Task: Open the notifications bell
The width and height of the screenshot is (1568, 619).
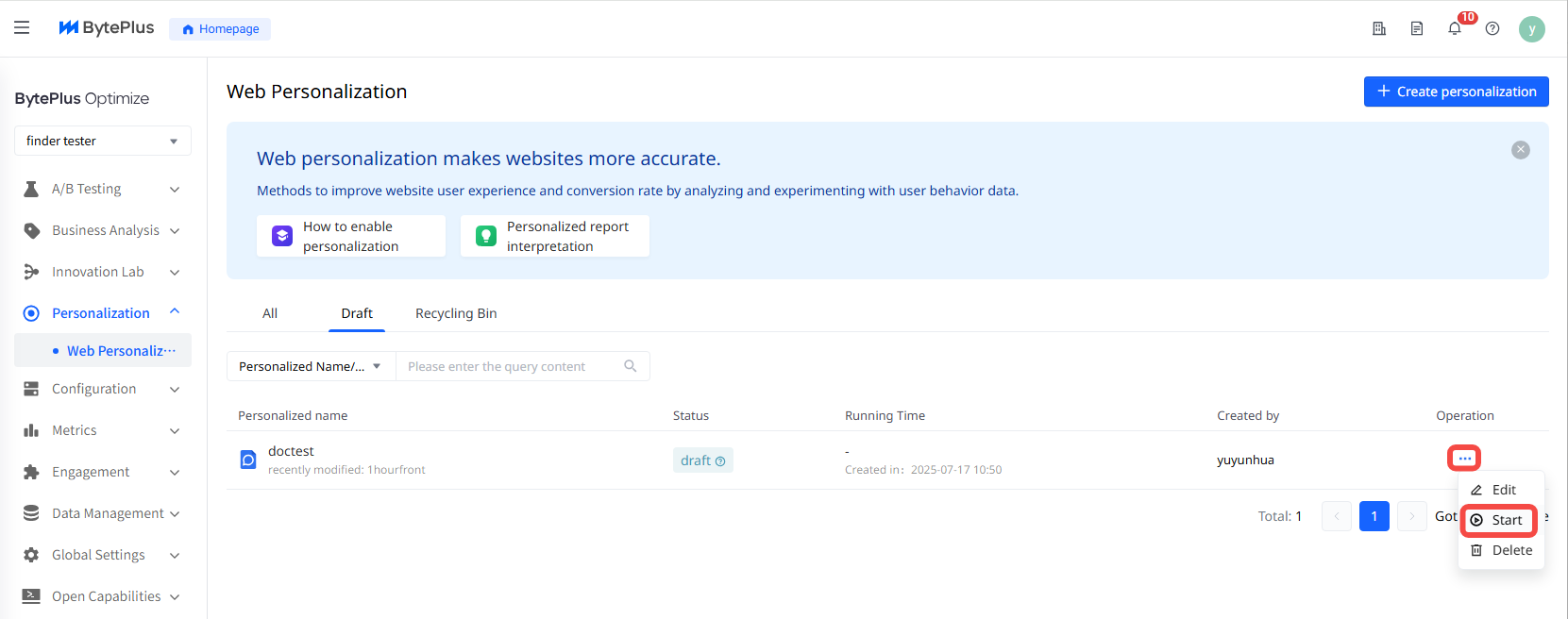Action: tap(1455, 28)
